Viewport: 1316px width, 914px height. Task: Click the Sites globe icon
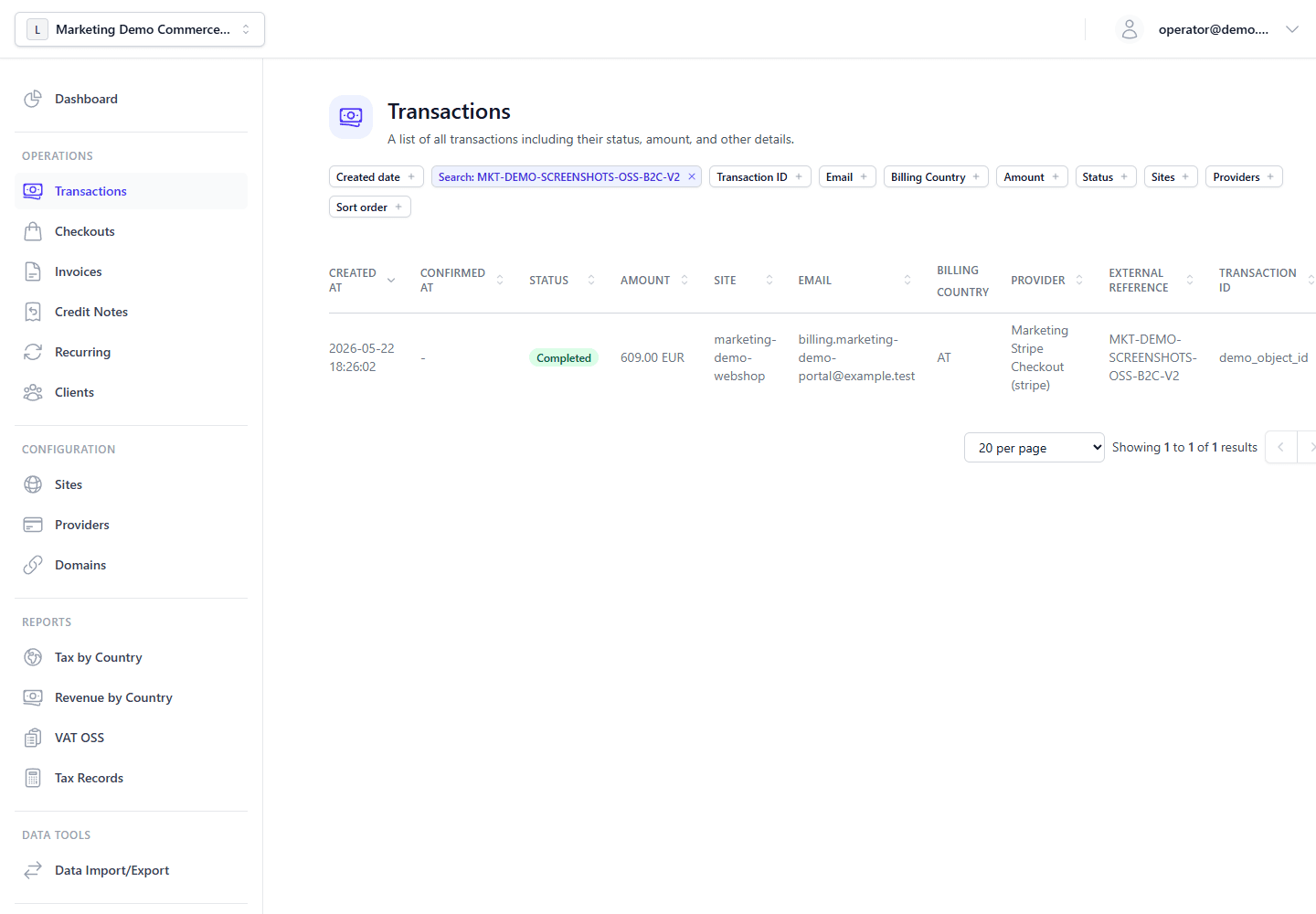tap(33, 484)
